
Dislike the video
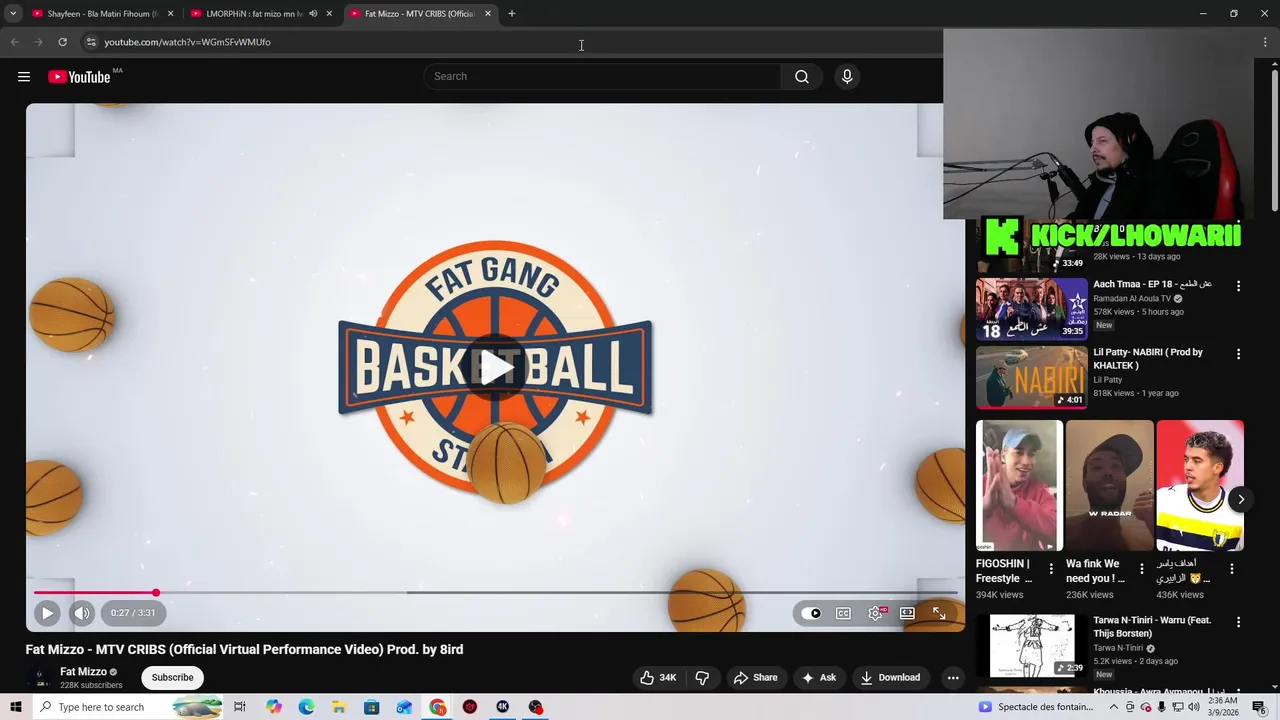[x=702, y=677]
